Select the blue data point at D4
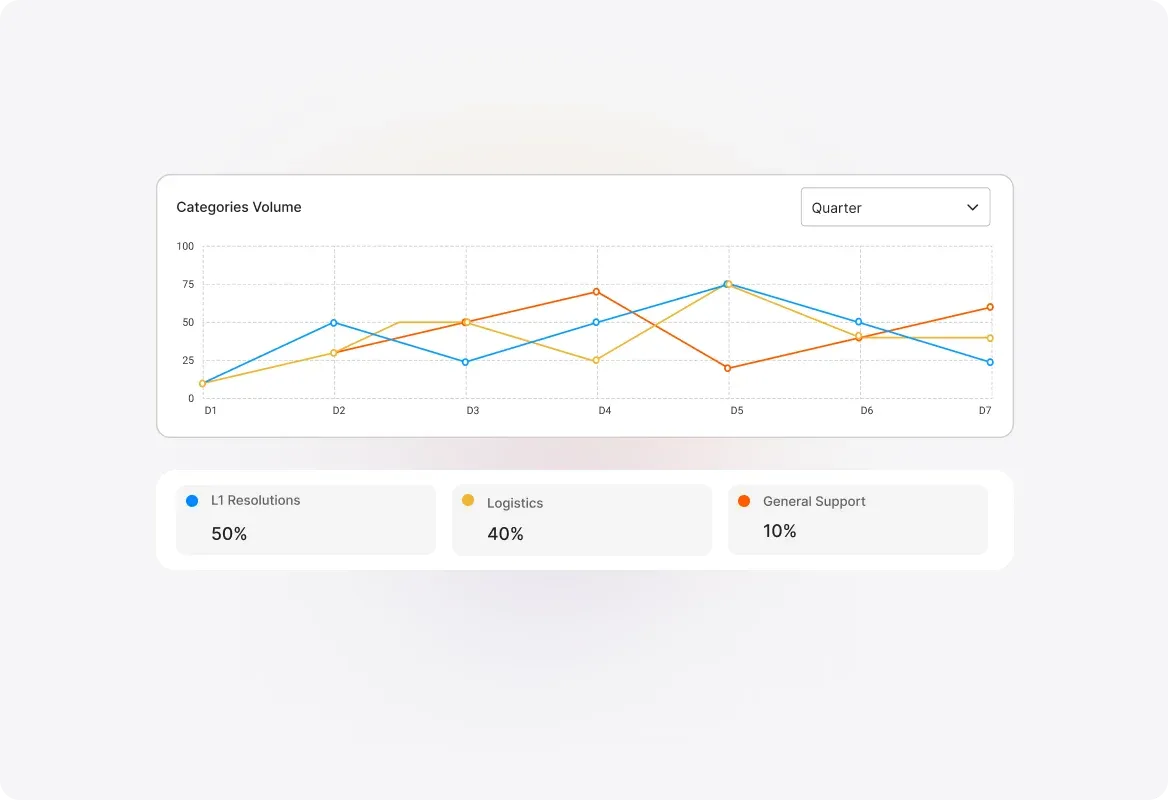 point(596,323)
